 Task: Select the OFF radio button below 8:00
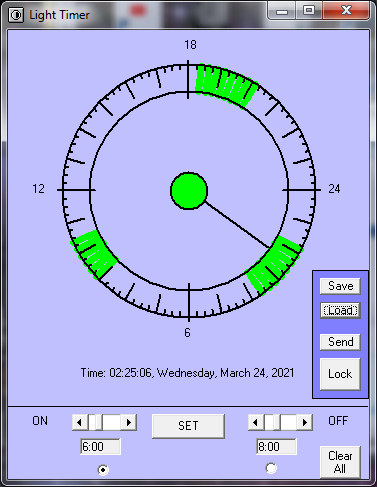[271, 468]
